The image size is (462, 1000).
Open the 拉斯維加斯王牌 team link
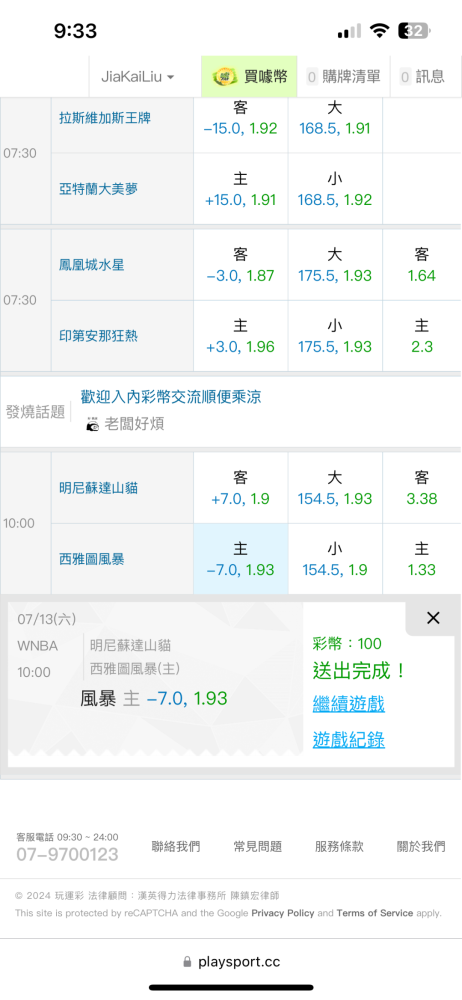pos(105,118)
